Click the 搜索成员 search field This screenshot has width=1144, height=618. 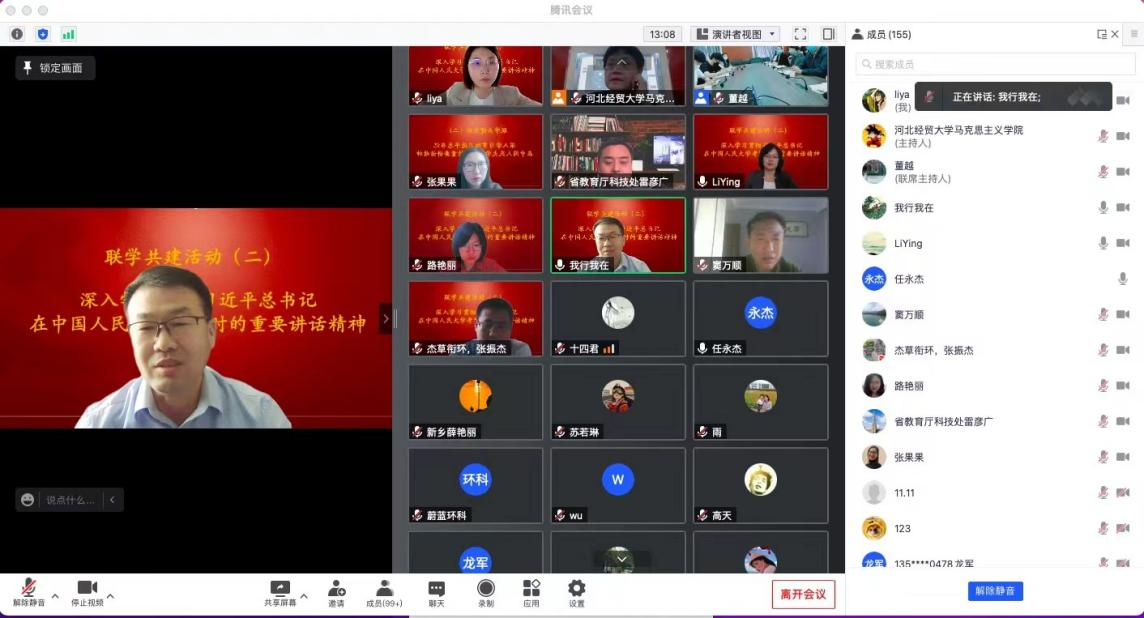(x=995, y=64)
